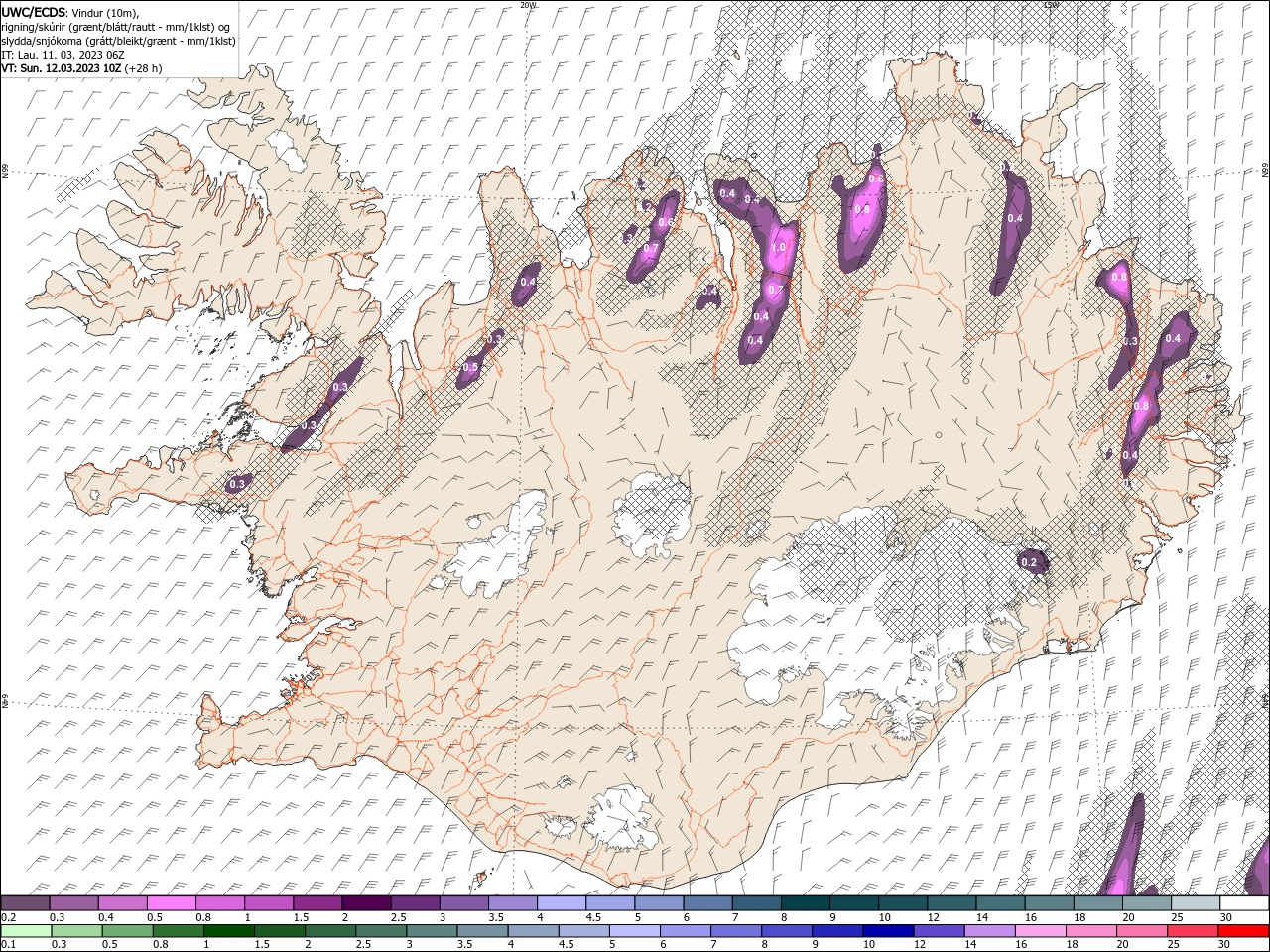The width and height of the screenshot is (1270, 952).
Task: Pick the violet 12–14 swatch in lower legend
Action: 938,931
